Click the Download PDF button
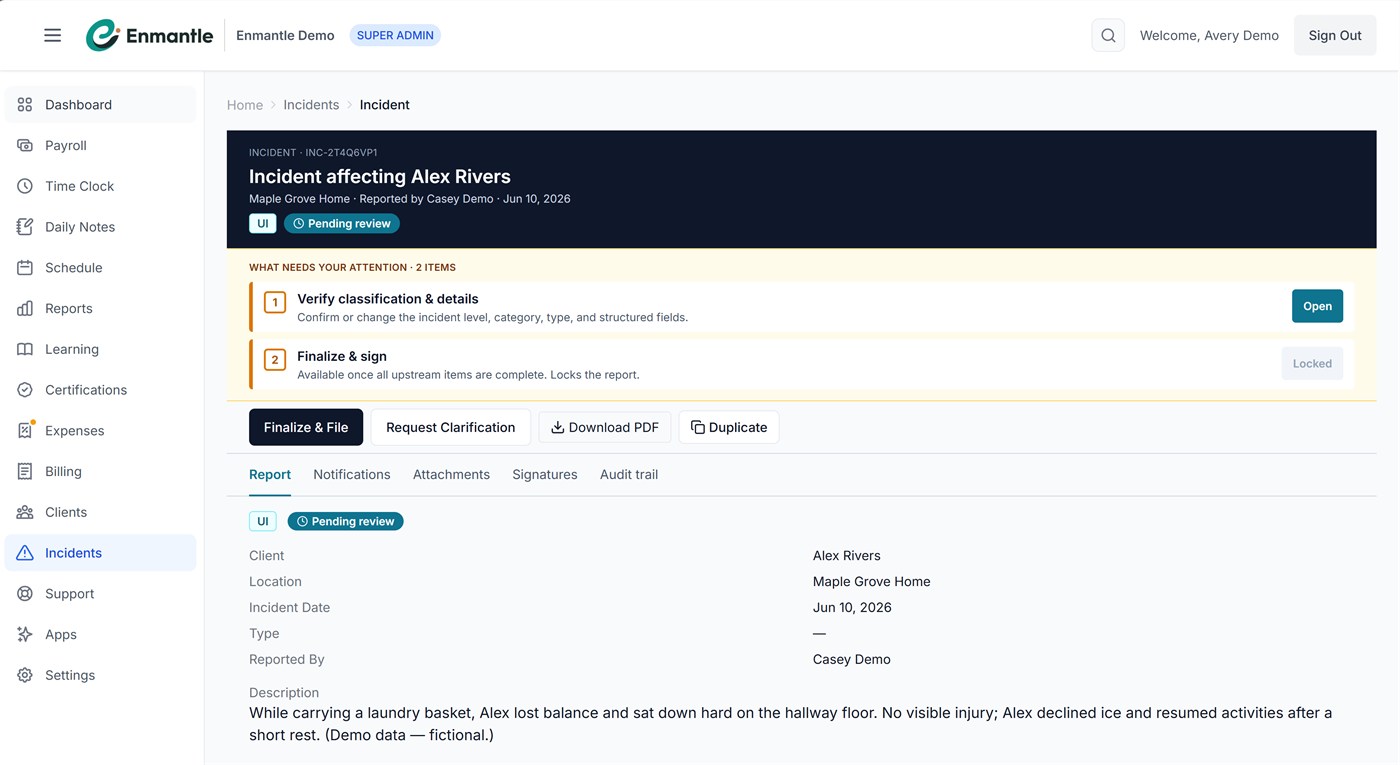 click(605, 427)
